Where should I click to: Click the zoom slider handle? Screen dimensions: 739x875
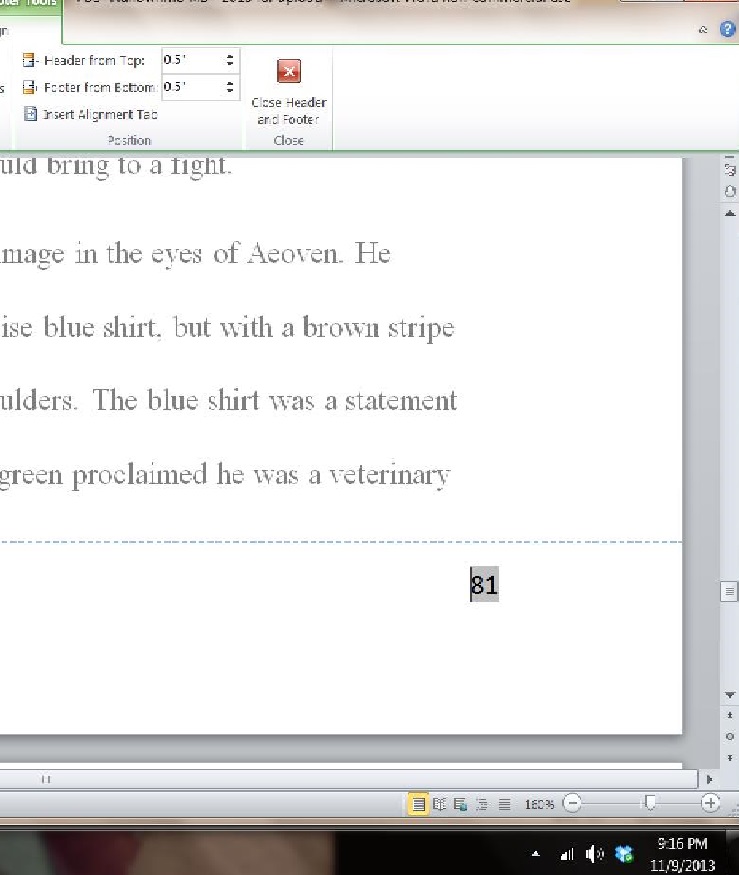click(651, 802)
